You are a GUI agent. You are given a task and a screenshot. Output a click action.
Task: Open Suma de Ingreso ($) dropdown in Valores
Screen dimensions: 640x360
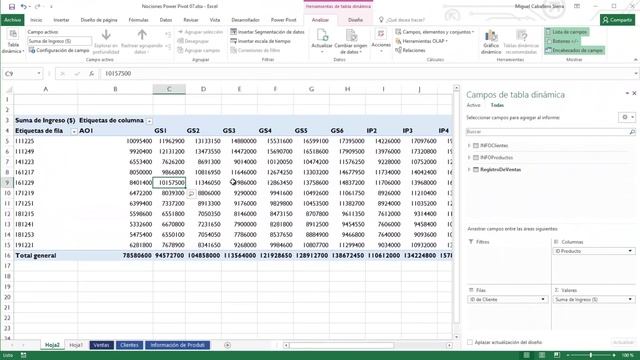[630, 300]
